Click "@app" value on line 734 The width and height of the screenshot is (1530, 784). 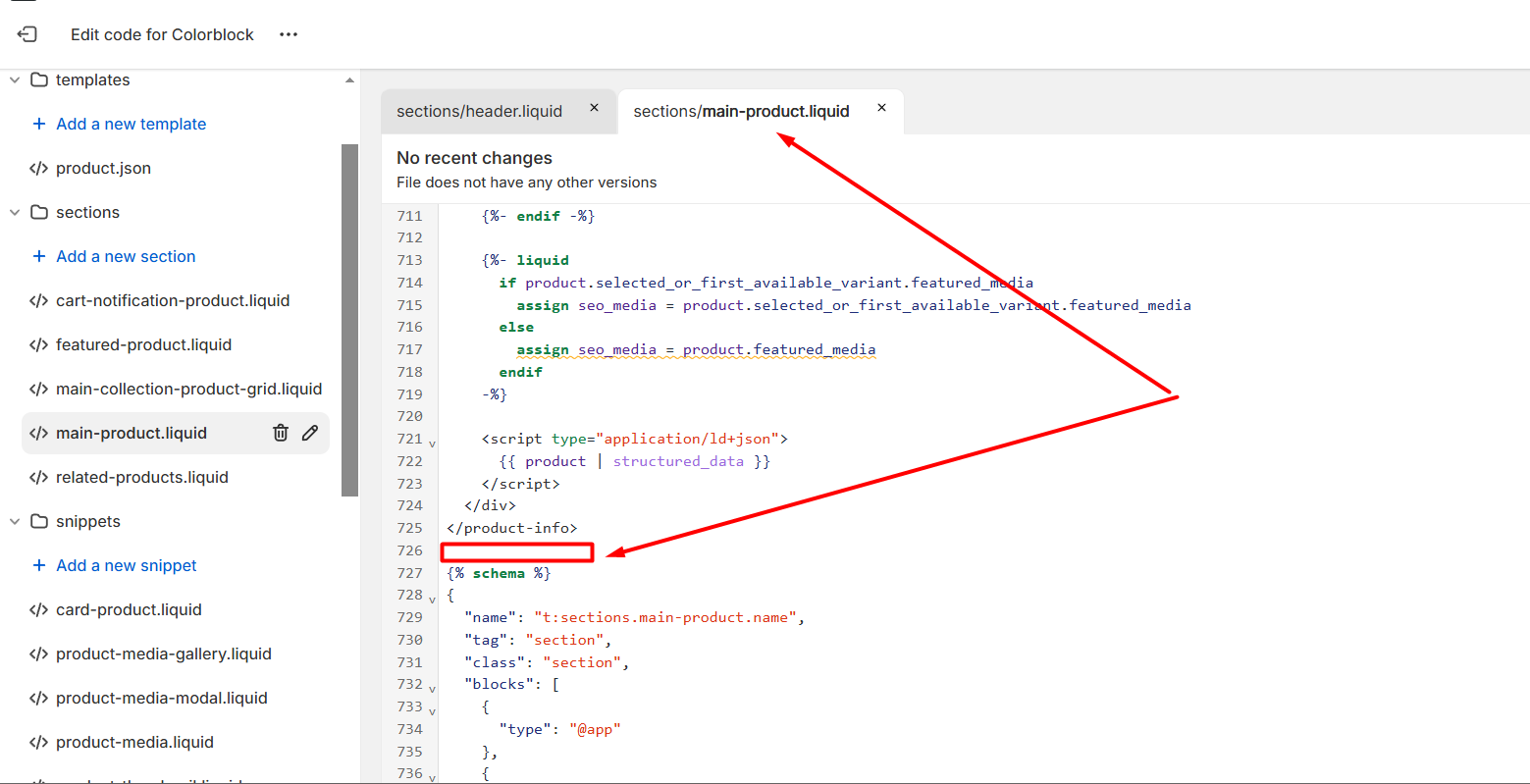click(x=595, y=729)
